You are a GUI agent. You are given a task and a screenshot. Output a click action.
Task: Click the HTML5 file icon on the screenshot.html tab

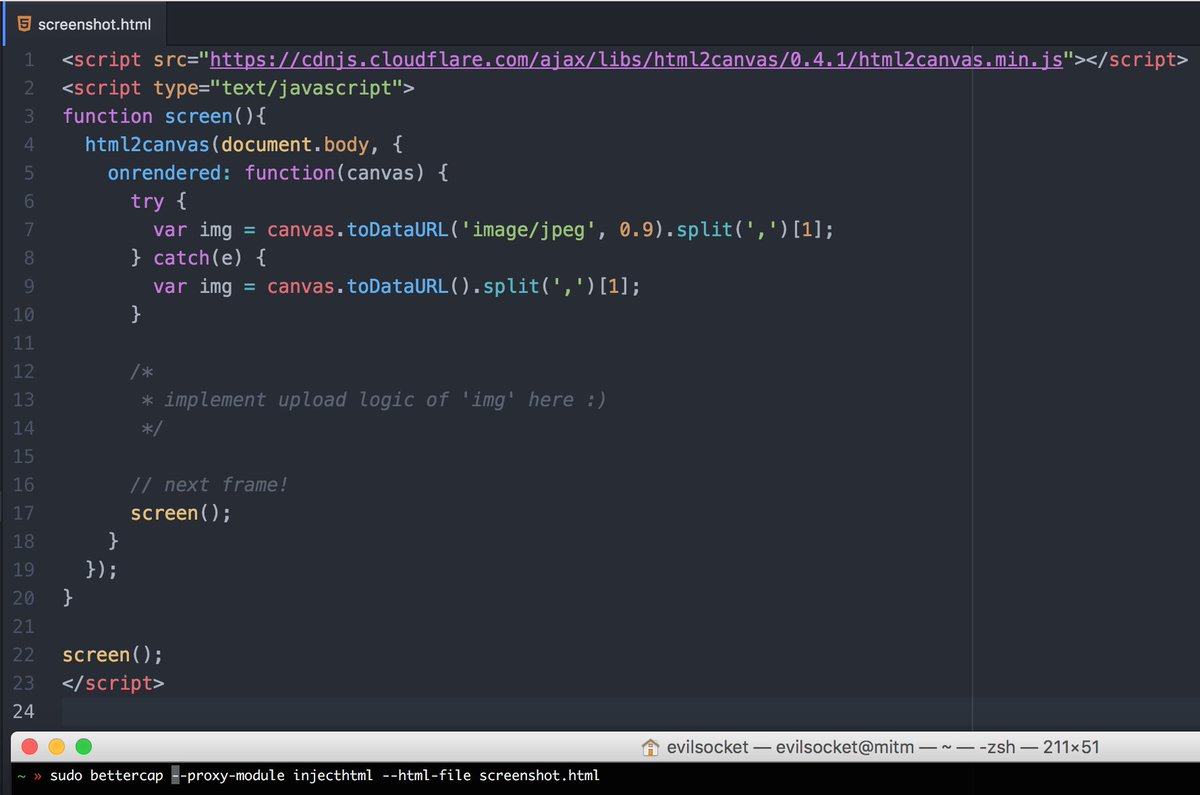pyautogui.click(x=25, y=23)
